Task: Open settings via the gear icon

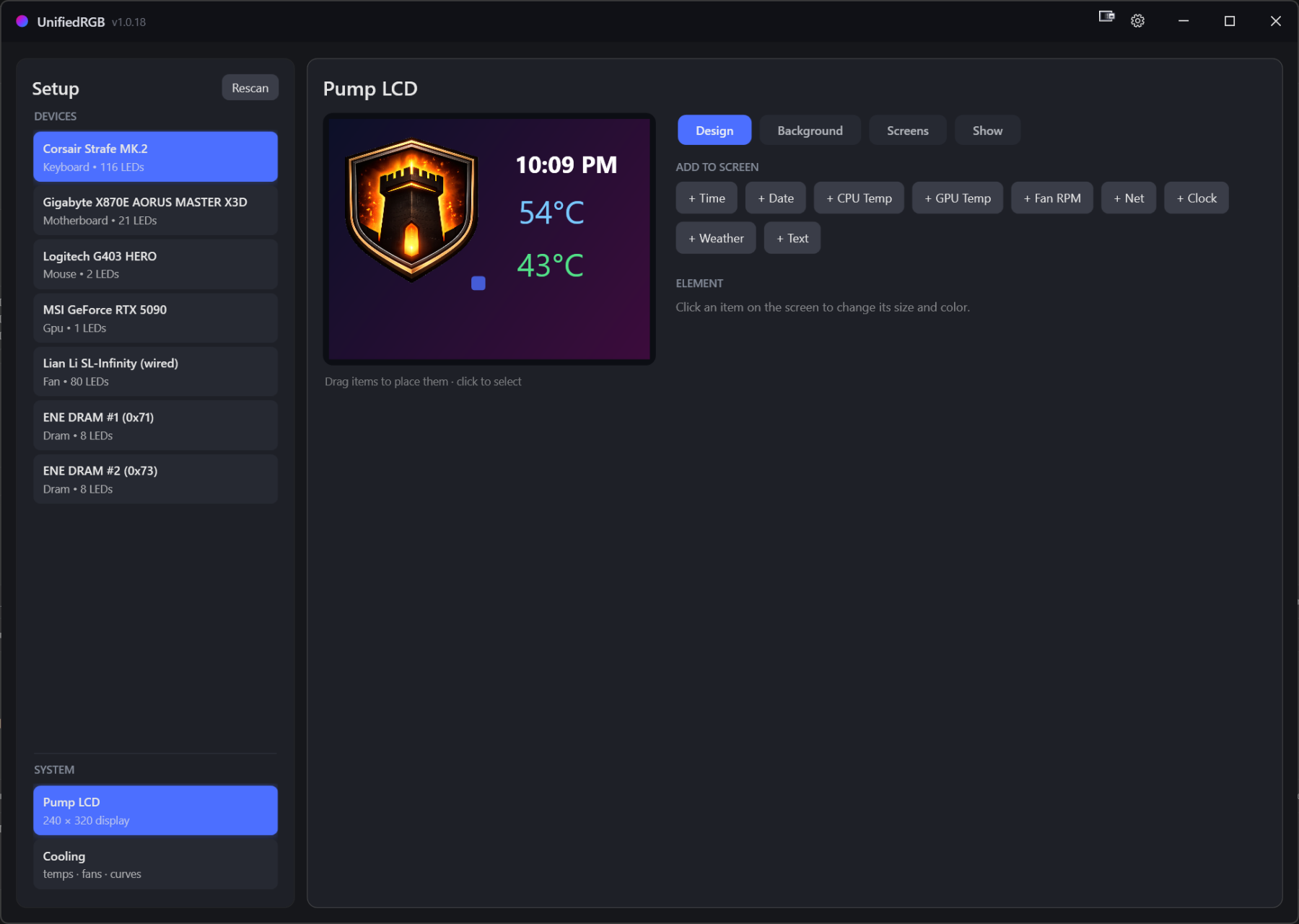Action: (1137, 21)
